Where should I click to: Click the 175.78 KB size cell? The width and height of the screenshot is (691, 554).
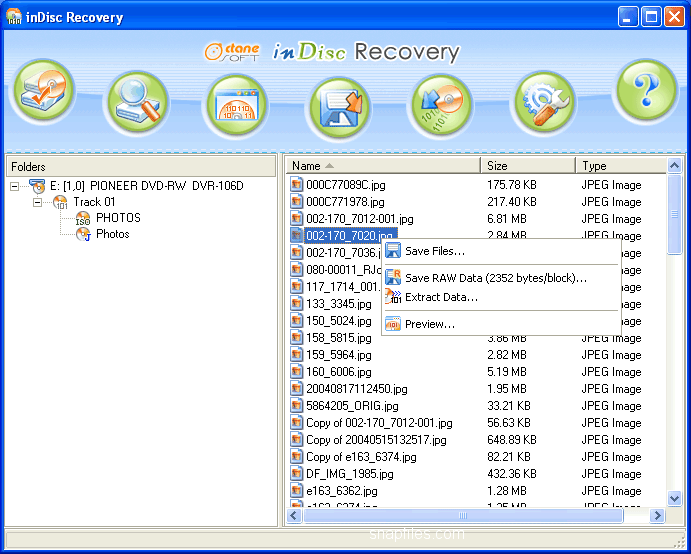(x=512, y=185)
